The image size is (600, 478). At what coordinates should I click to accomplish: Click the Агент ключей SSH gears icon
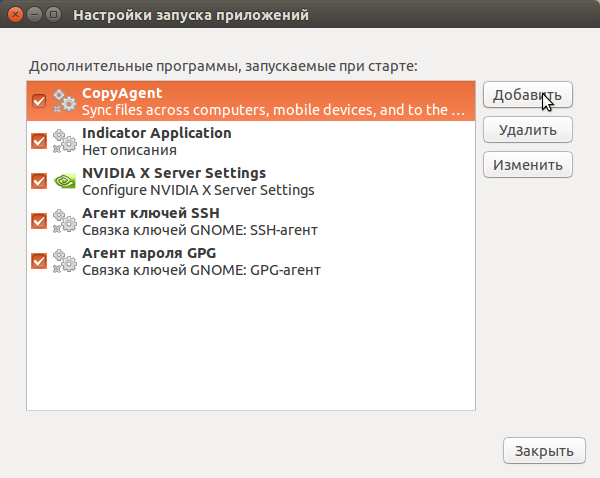pyautogui.click(x=65, y=221)
